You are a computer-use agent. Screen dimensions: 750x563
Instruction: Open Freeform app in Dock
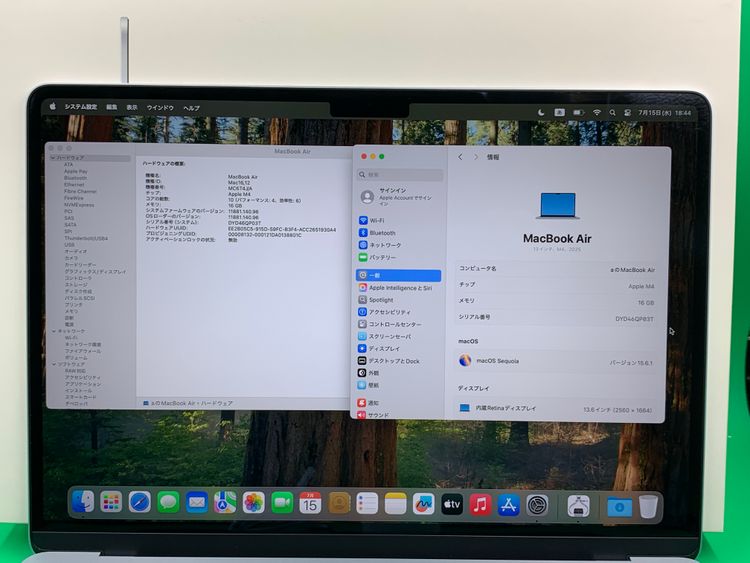(423, 504)
